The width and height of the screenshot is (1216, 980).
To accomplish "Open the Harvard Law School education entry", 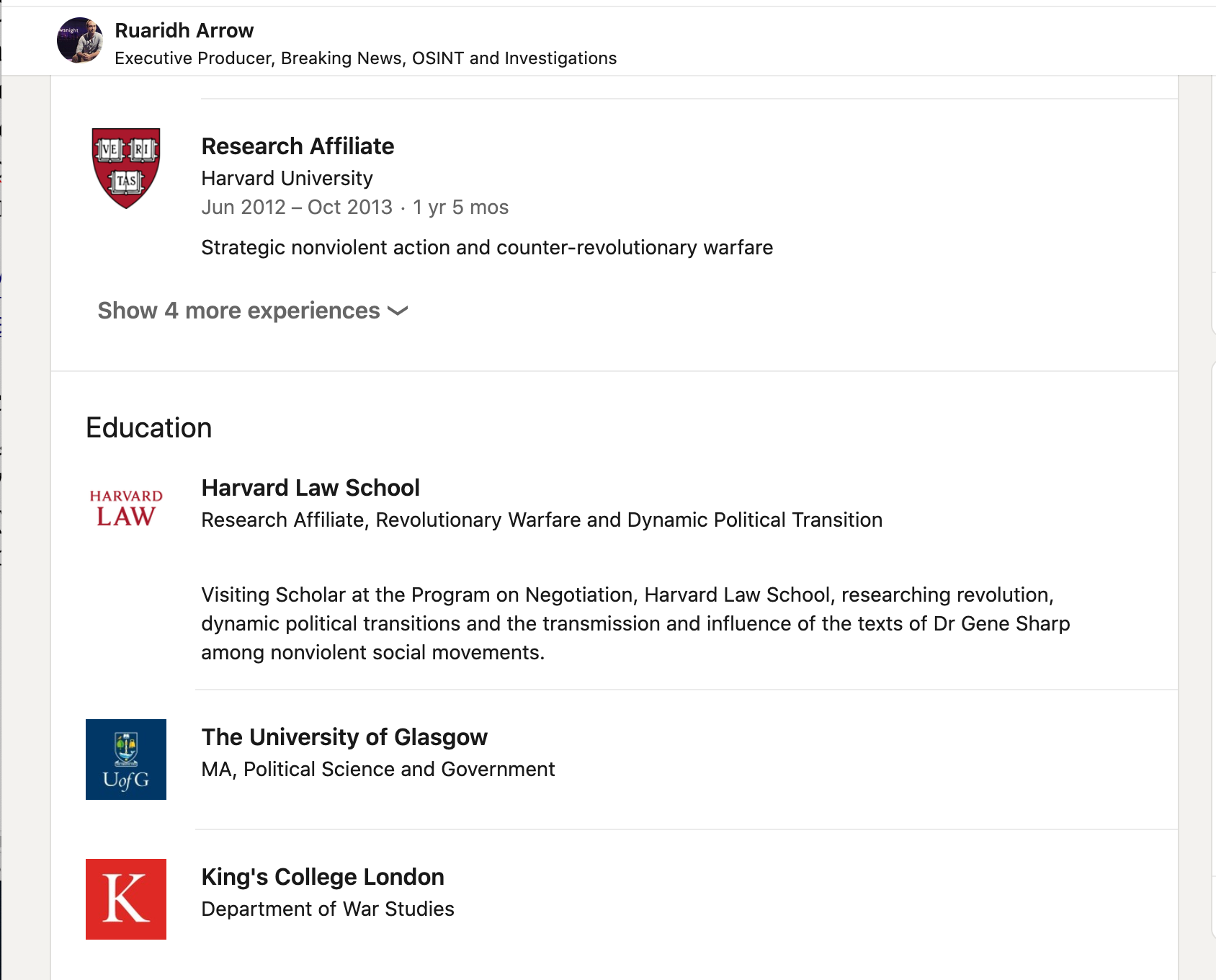I will pos(310,488).
